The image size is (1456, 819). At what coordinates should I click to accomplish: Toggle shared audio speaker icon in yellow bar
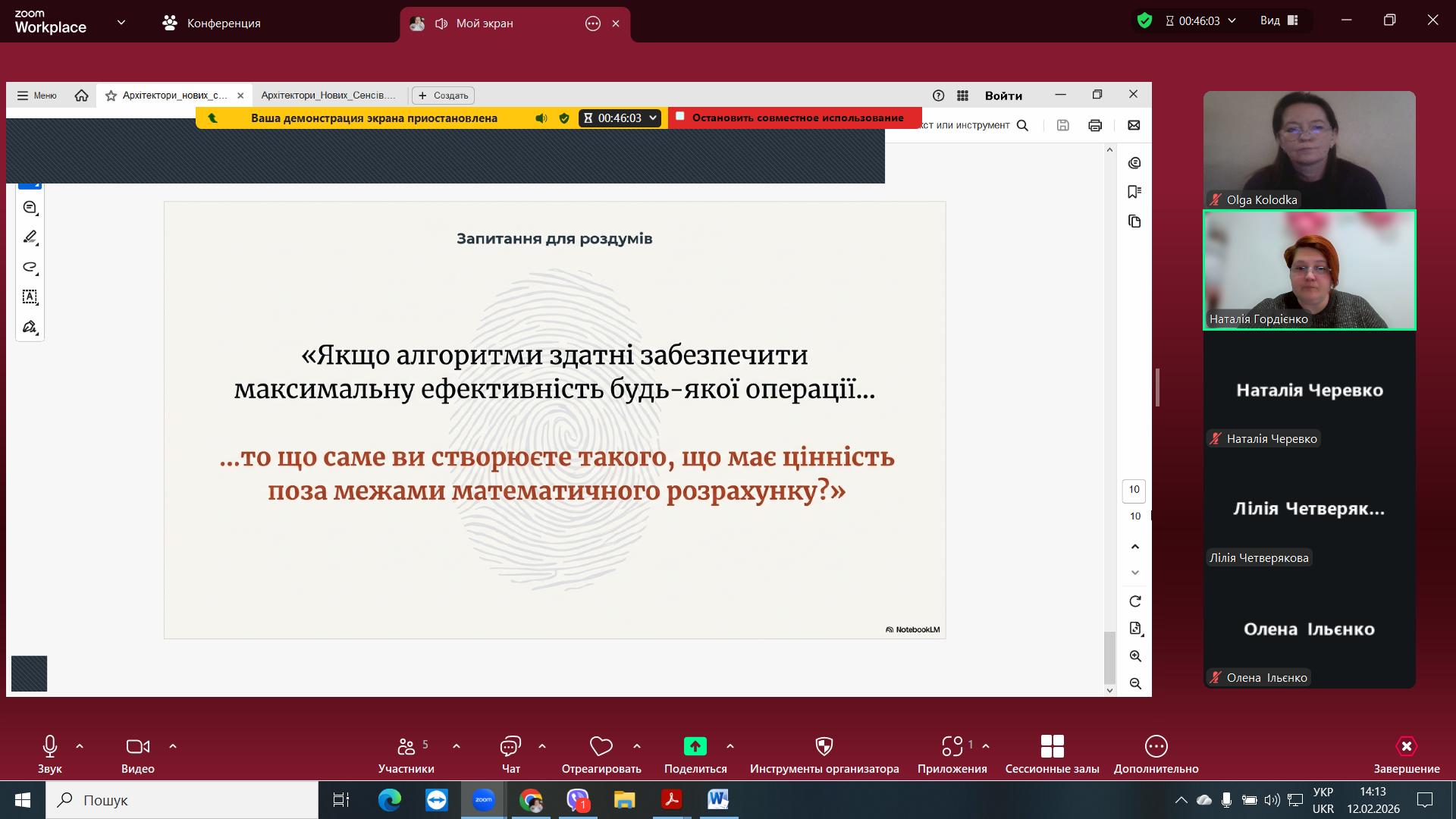(x=541, y=118)
